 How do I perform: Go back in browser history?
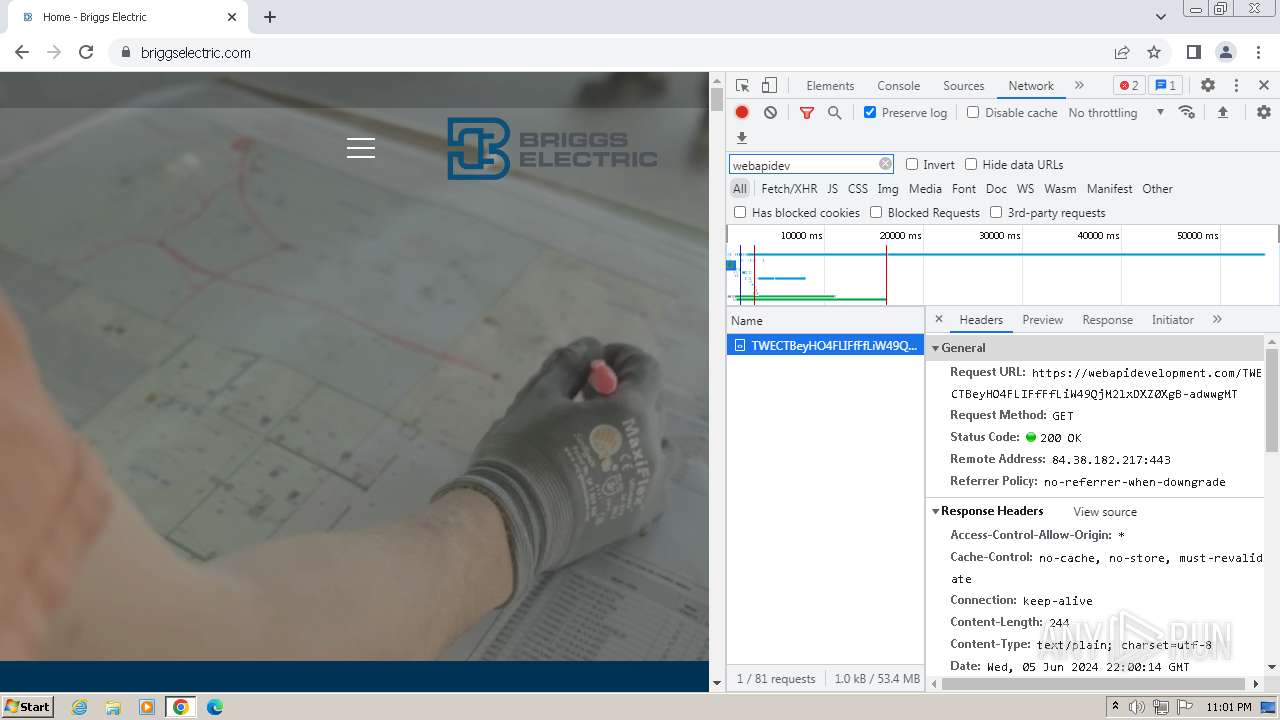(x=22, y=52)
